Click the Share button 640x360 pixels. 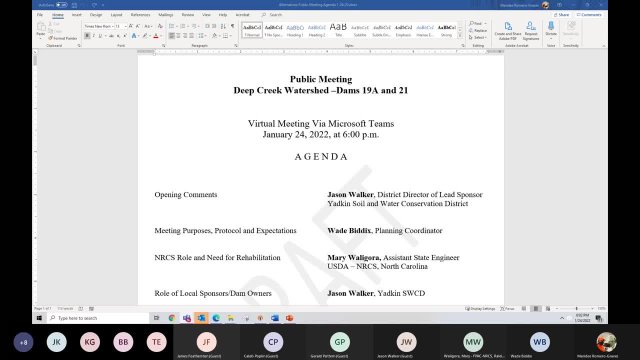[x=562, y=15]
